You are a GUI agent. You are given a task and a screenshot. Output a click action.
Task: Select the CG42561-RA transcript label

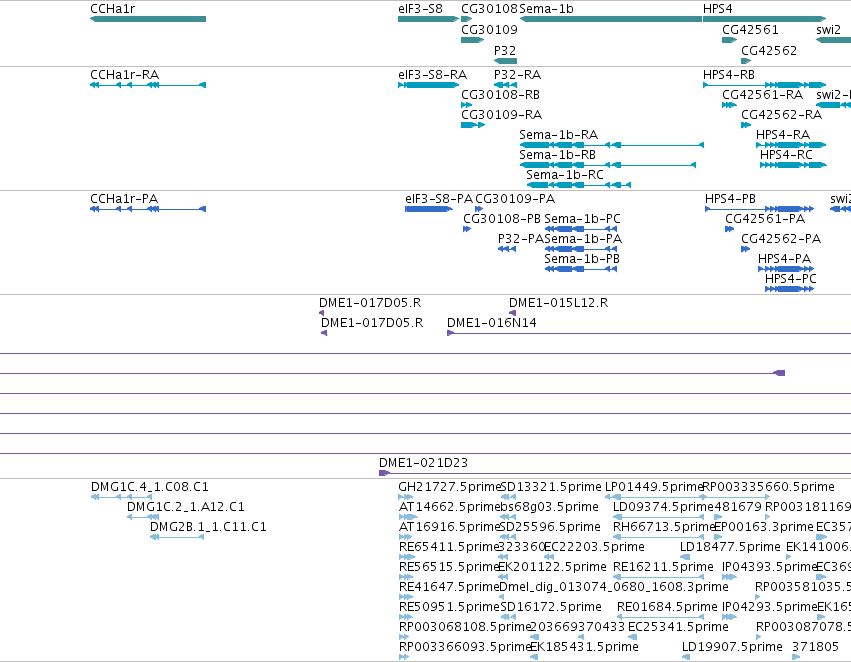[x=763, y=94]
